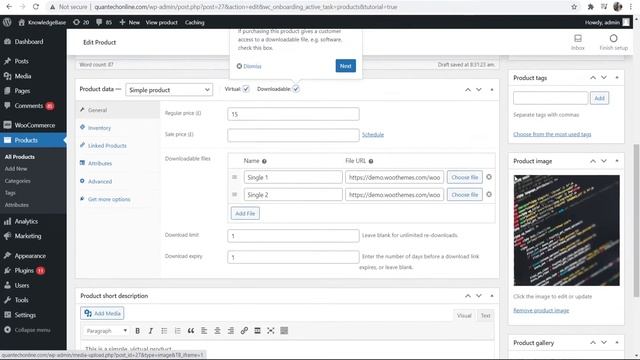The image size is (640, 360).
Task: Open Plugins in the sidebar menu
Action: coord(33,271)
